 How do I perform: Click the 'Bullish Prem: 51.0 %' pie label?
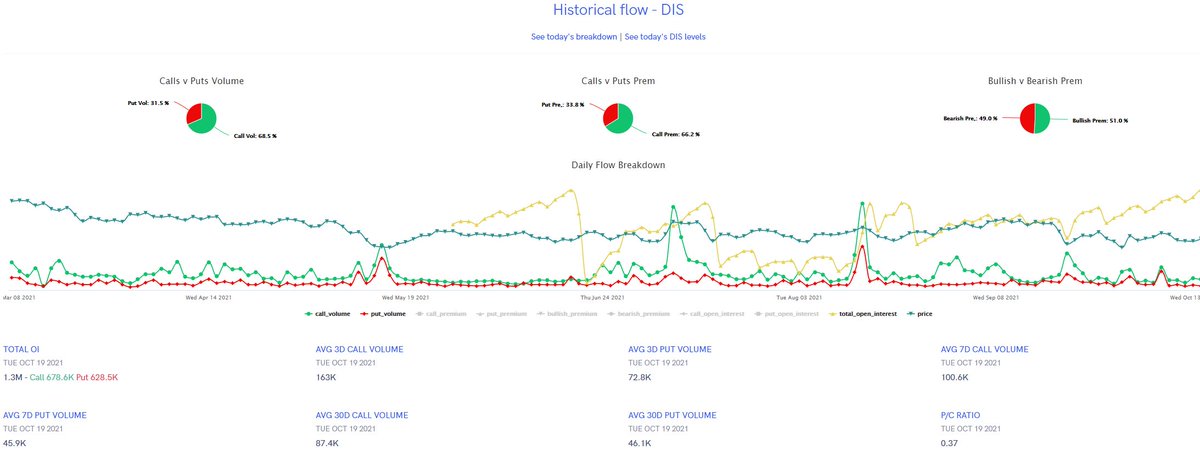(x=1100, y=120)
